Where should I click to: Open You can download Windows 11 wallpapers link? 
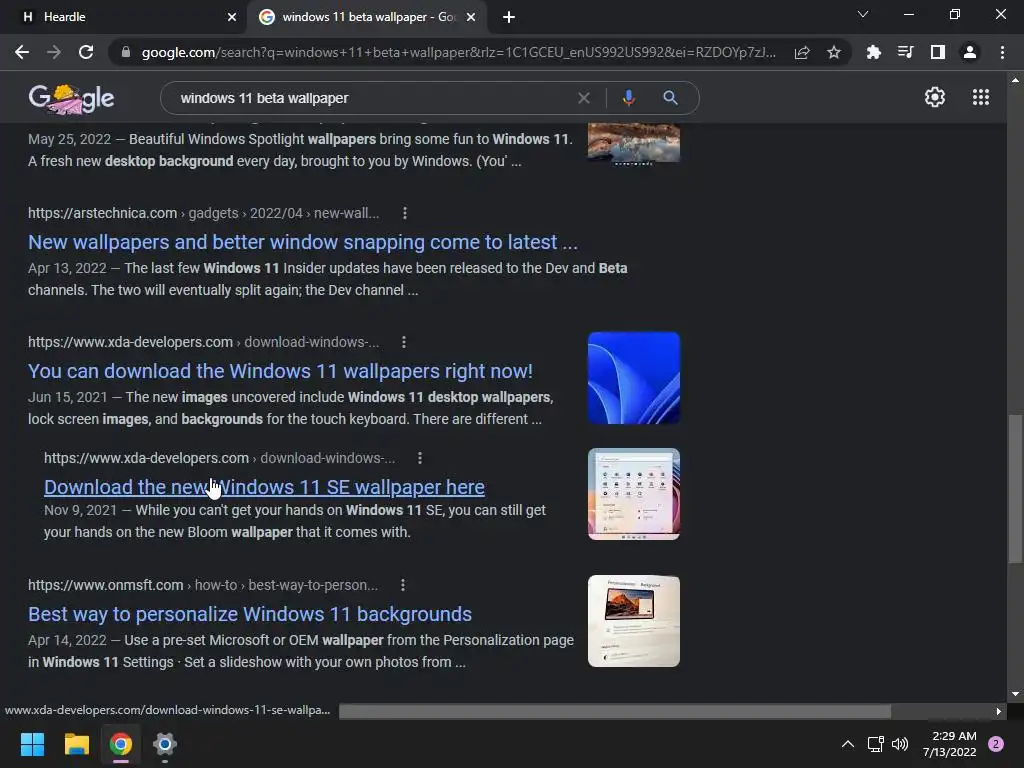pyautogui.click(x=280, y=371)
